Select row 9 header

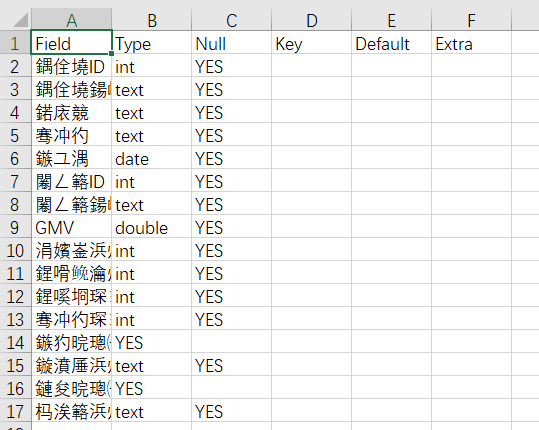[15, 228]
